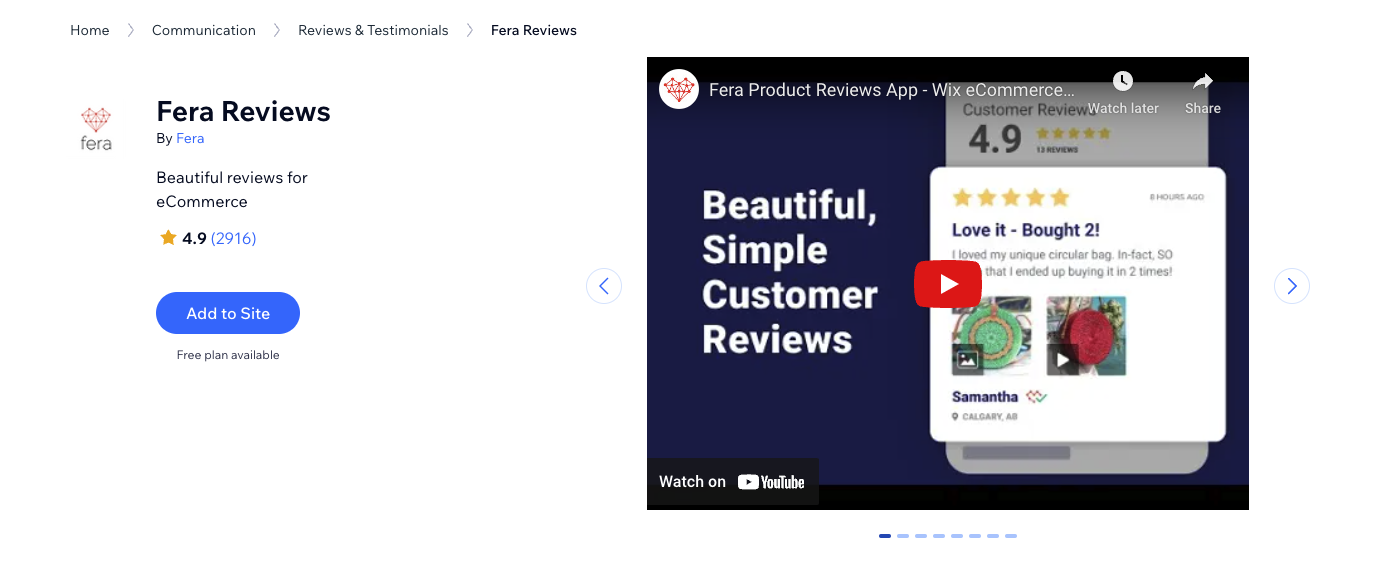The width and height of the screenshot is (1400, 570).
Task: Play the YouTube video with red play button
Action: [x=948, y=285]
